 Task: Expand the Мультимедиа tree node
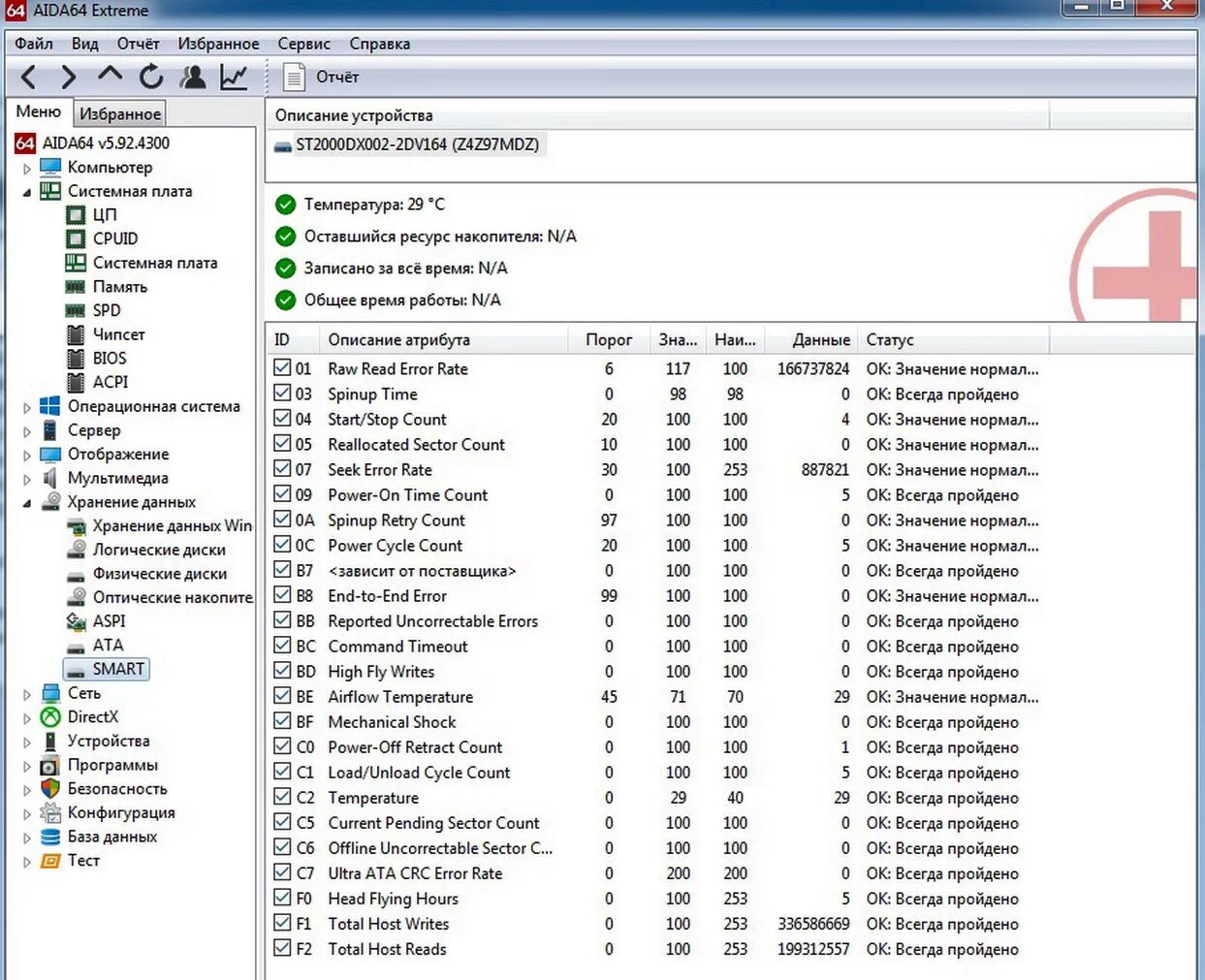point(27,479)
